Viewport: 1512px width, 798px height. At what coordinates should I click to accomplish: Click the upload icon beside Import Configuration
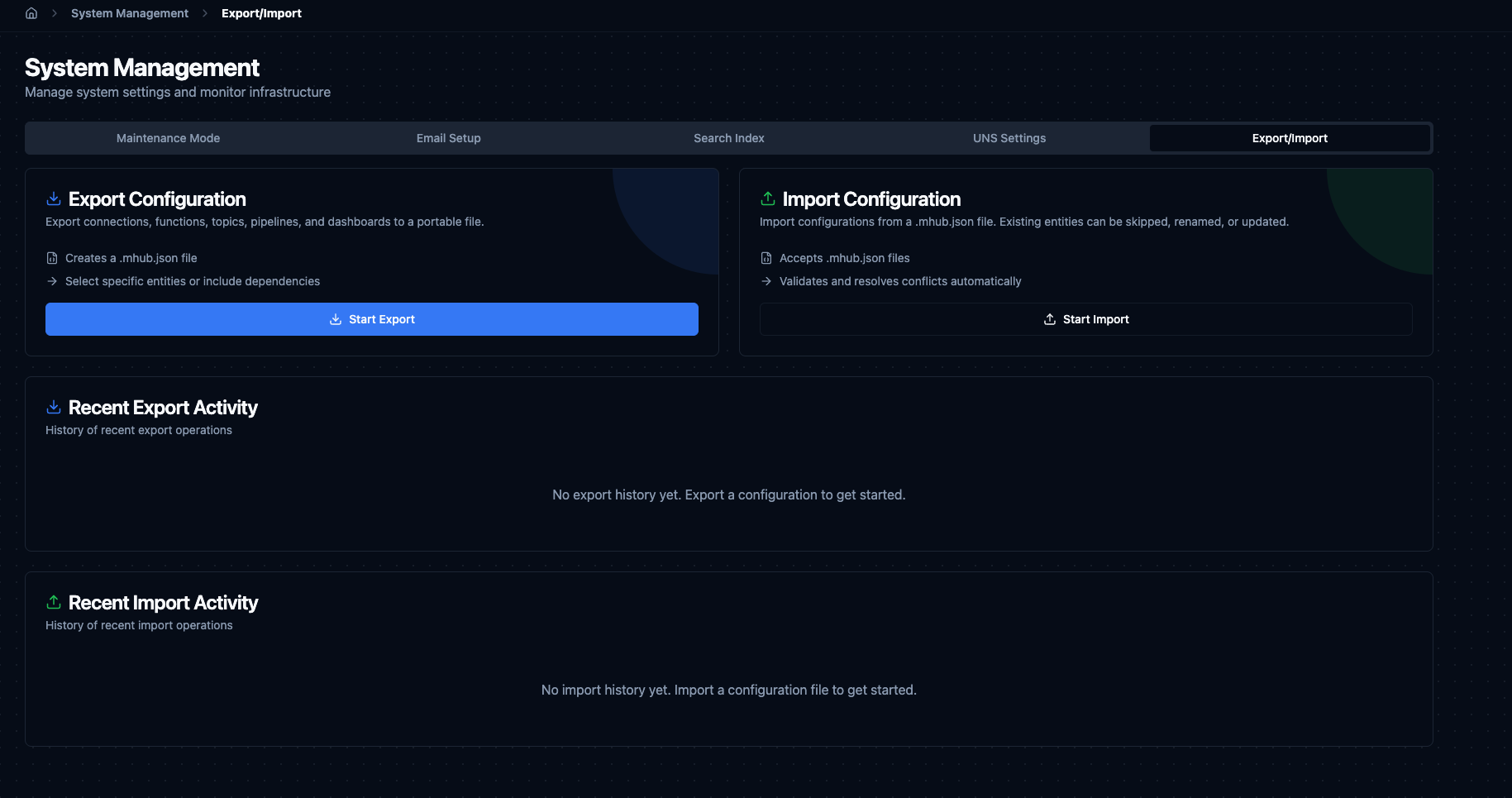click(768, 198)
